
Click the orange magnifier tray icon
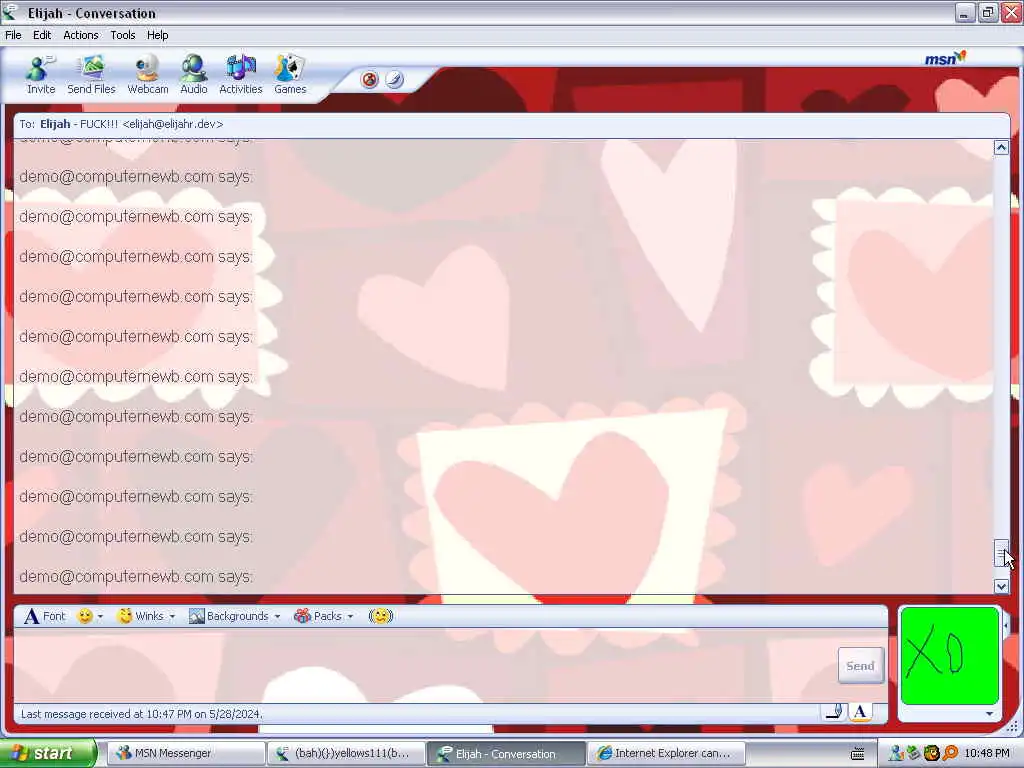coord(950,753)
